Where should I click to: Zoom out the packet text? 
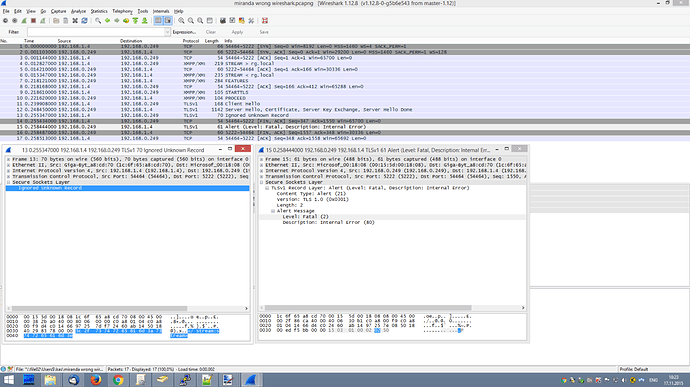tap(191, 21)
